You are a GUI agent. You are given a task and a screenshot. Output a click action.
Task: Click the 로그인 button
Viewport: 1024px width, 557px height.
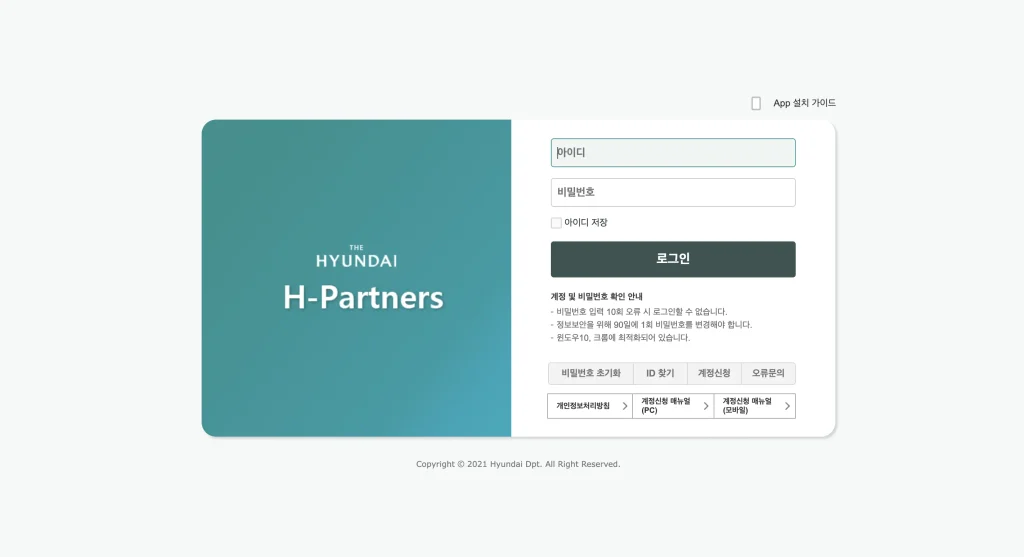point(673,259)
